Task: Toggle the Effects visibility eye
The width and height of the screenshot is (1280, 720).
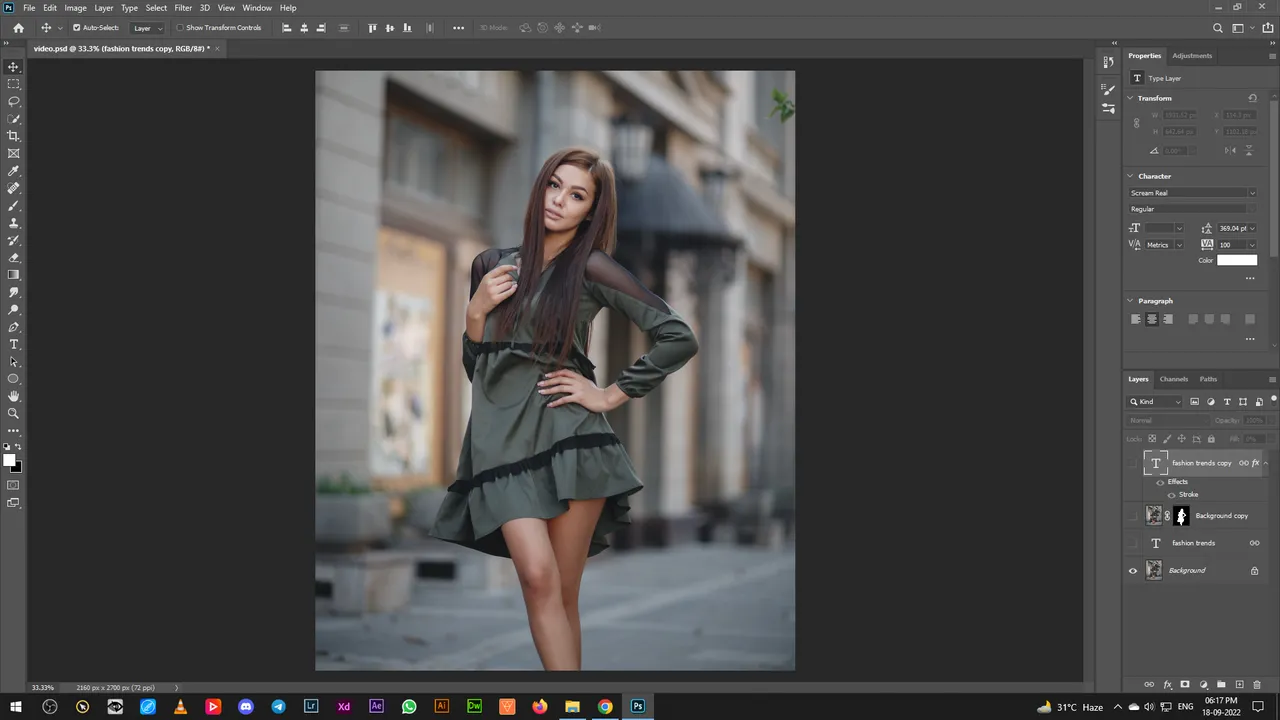Action: [x=1160, y=482]
